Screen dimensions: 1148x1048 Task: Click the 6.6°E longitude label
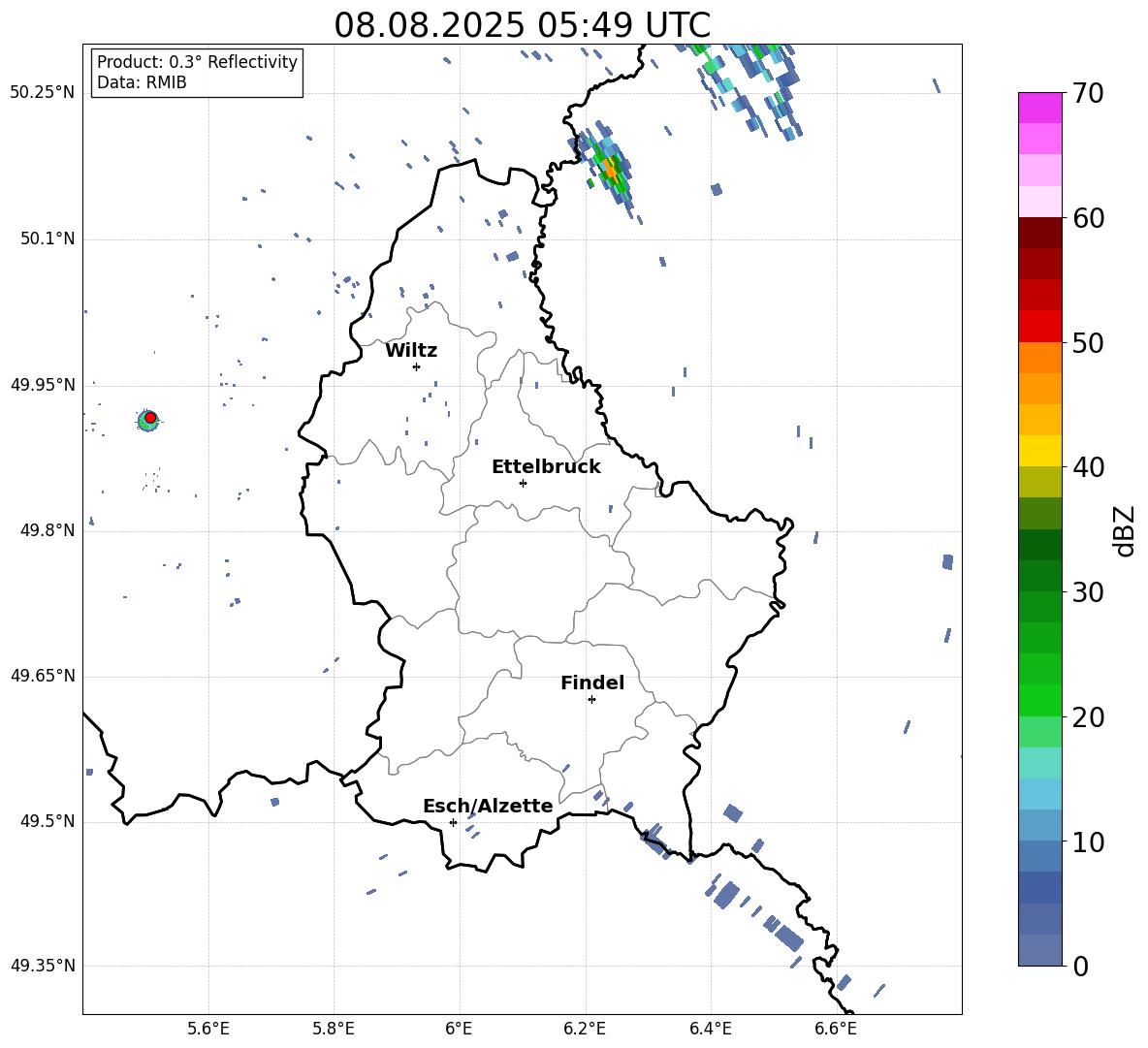tap(836, 1029)
